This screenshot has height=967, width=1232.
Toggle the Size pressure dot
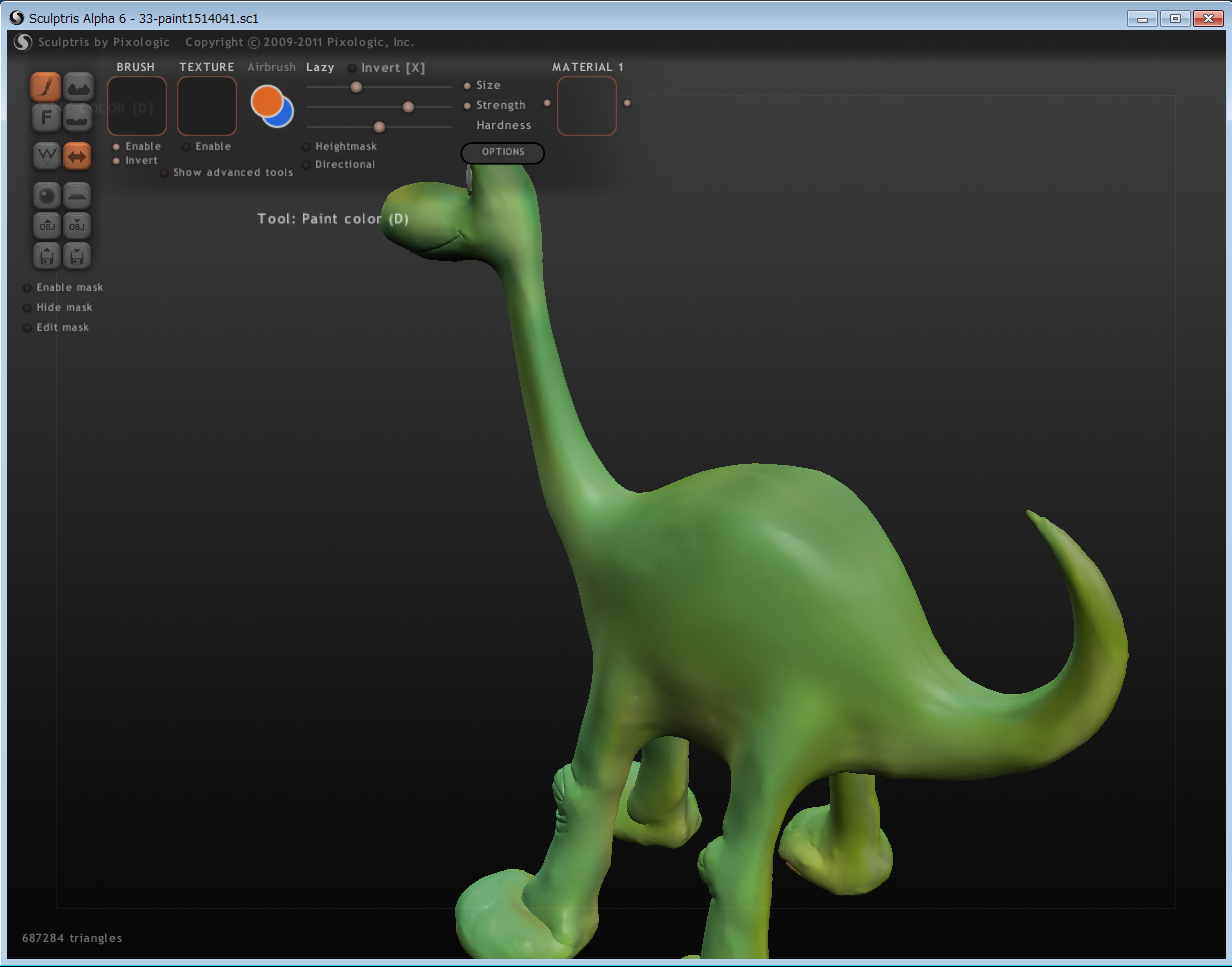(x=467, y=86)
